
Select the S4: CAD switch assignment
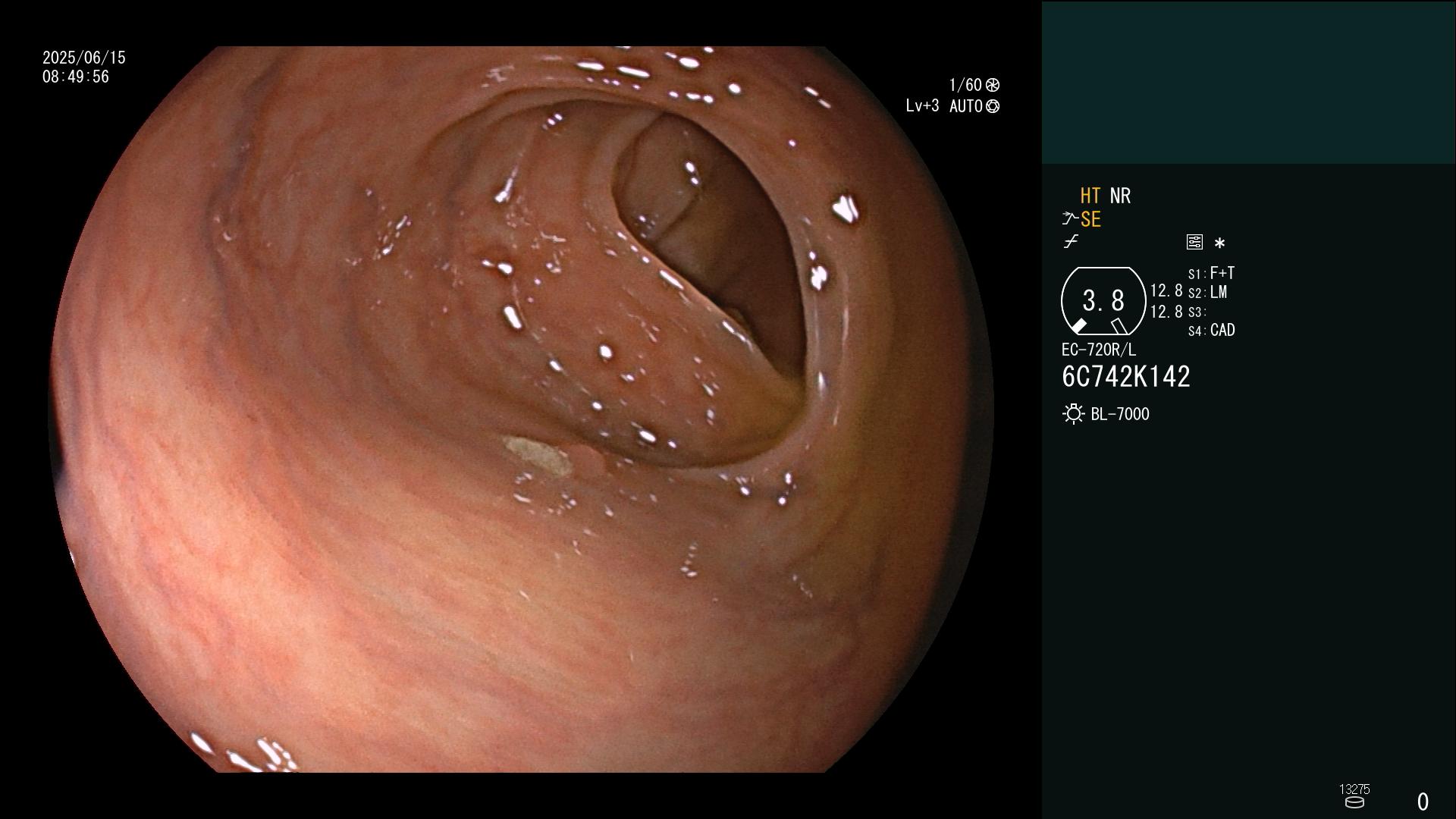(x=1211, y=331)
